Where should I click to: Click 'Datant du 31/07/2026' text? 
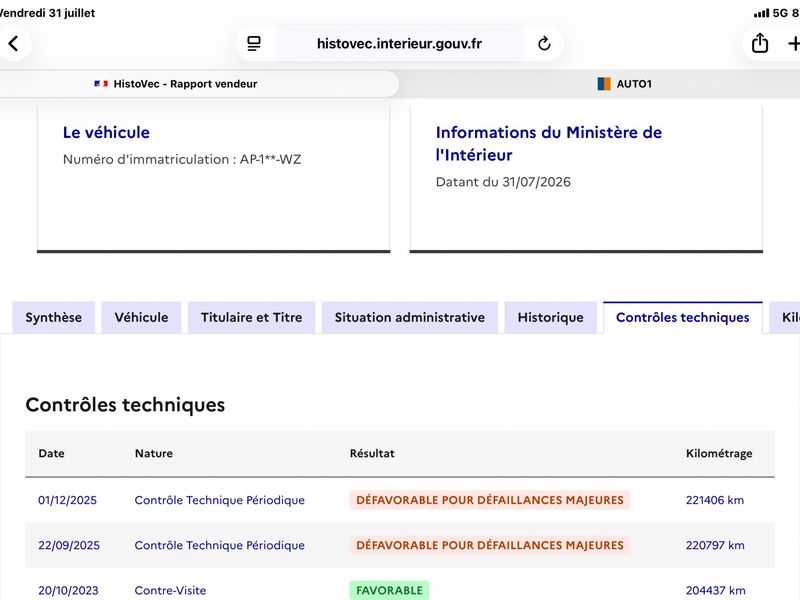coord(503,182)
